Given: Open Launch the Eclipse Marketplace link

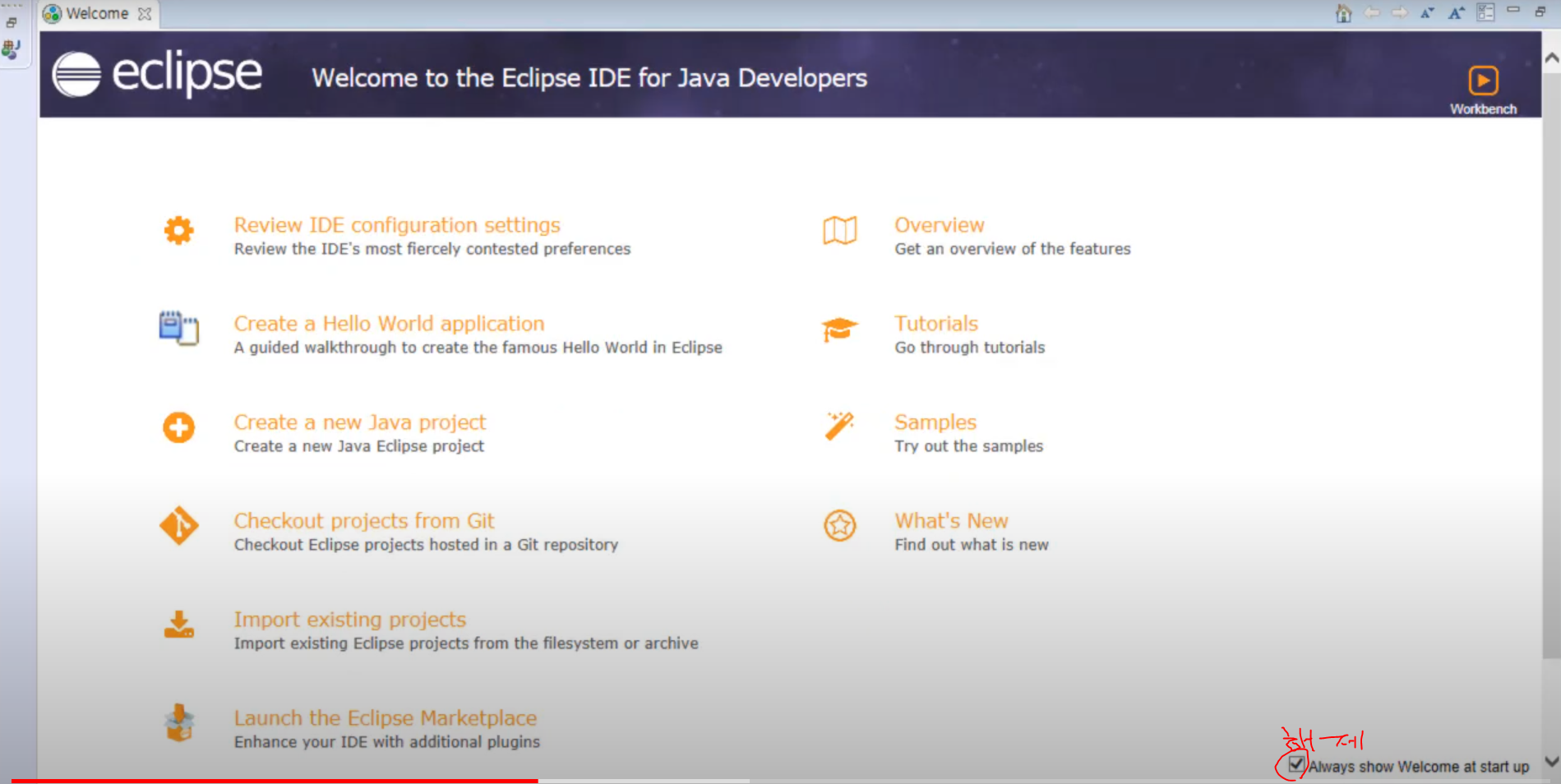Looking at the screenshot, I should click(386, 718).
